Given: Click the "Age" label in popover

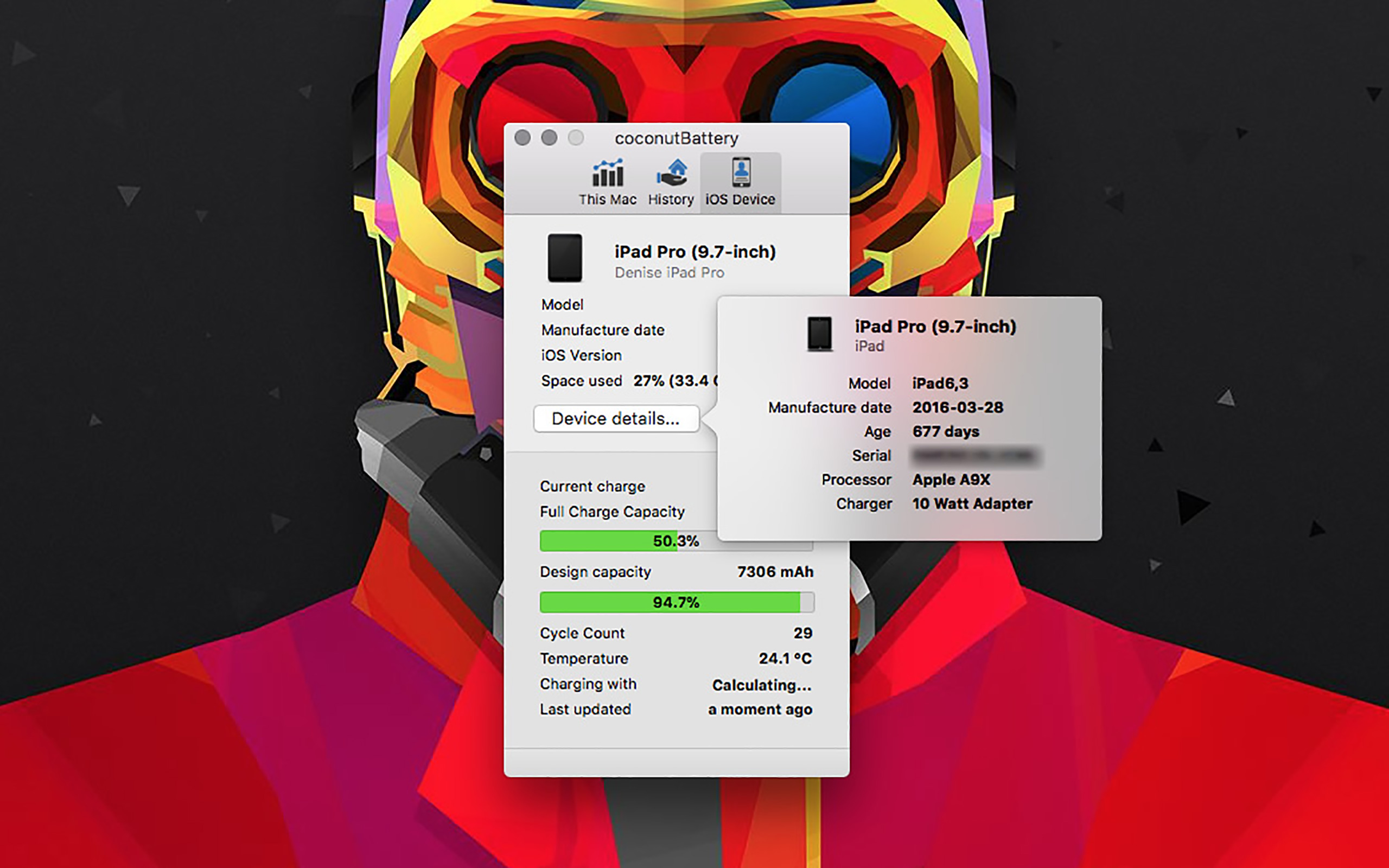Looking at the screenshot, I should 877,432.
